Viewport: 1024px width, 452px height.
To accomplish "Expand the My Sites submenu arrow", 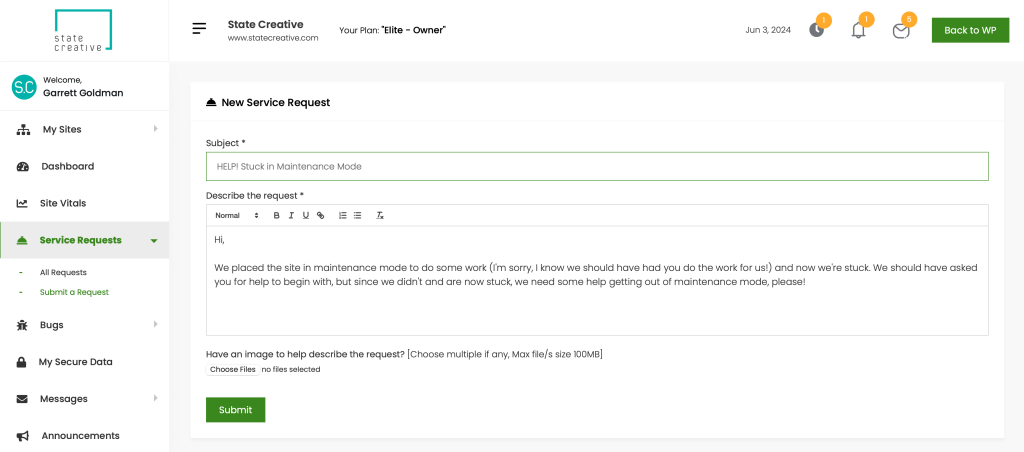I will [x=155, y=129].
